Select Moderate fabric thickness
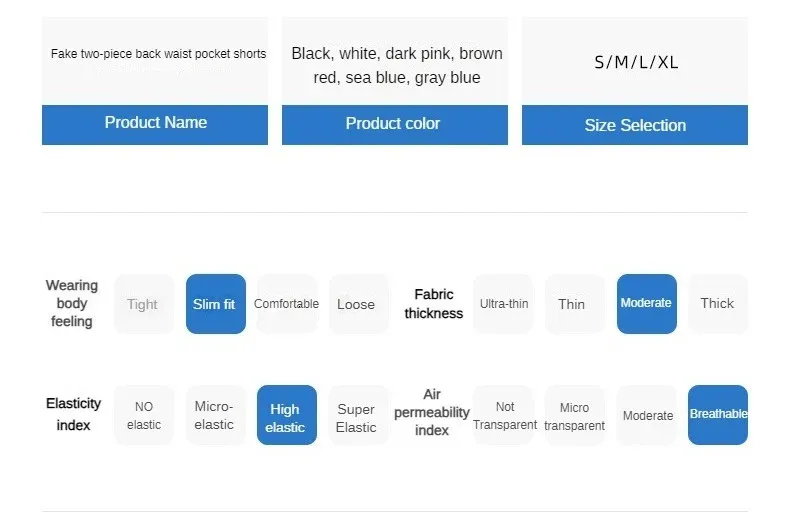 (646, 304)
